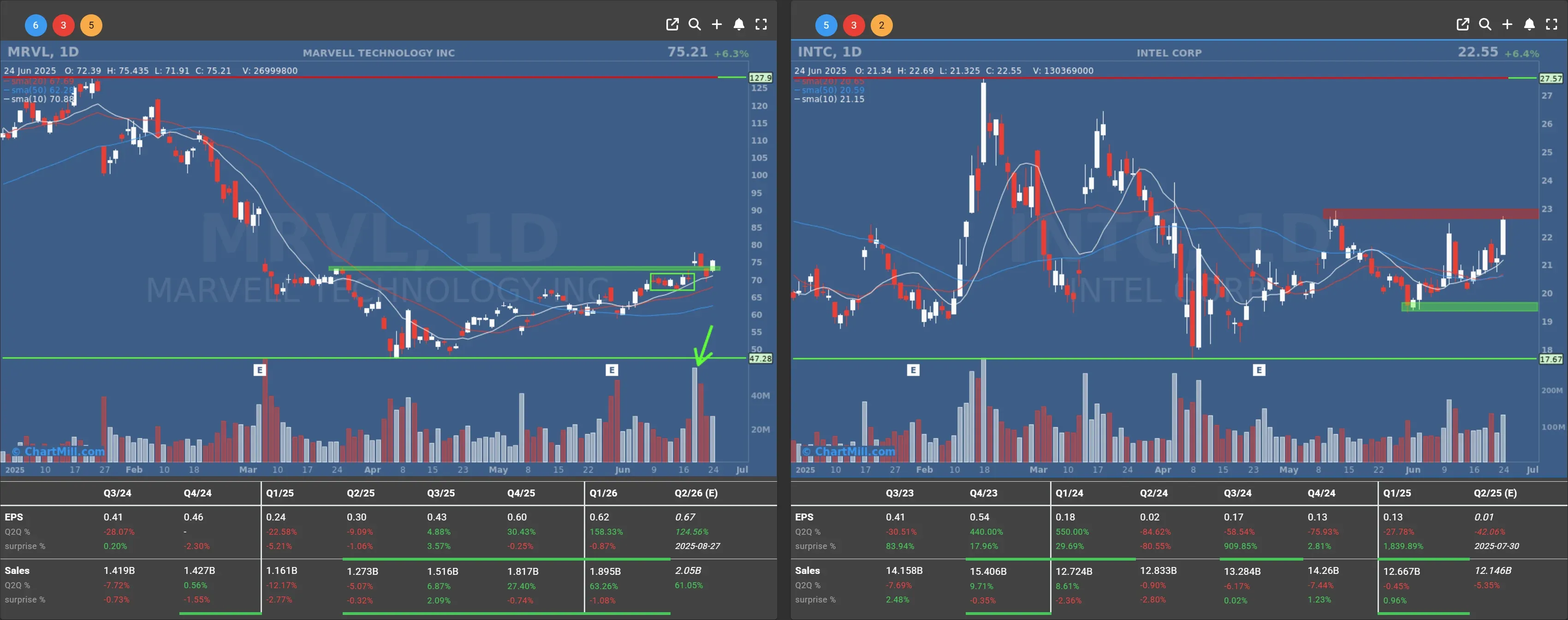Viewport: 1568px width, 620px height.
Task: Click INTC price label 27.57
Action: click(x=1550, y=78)
